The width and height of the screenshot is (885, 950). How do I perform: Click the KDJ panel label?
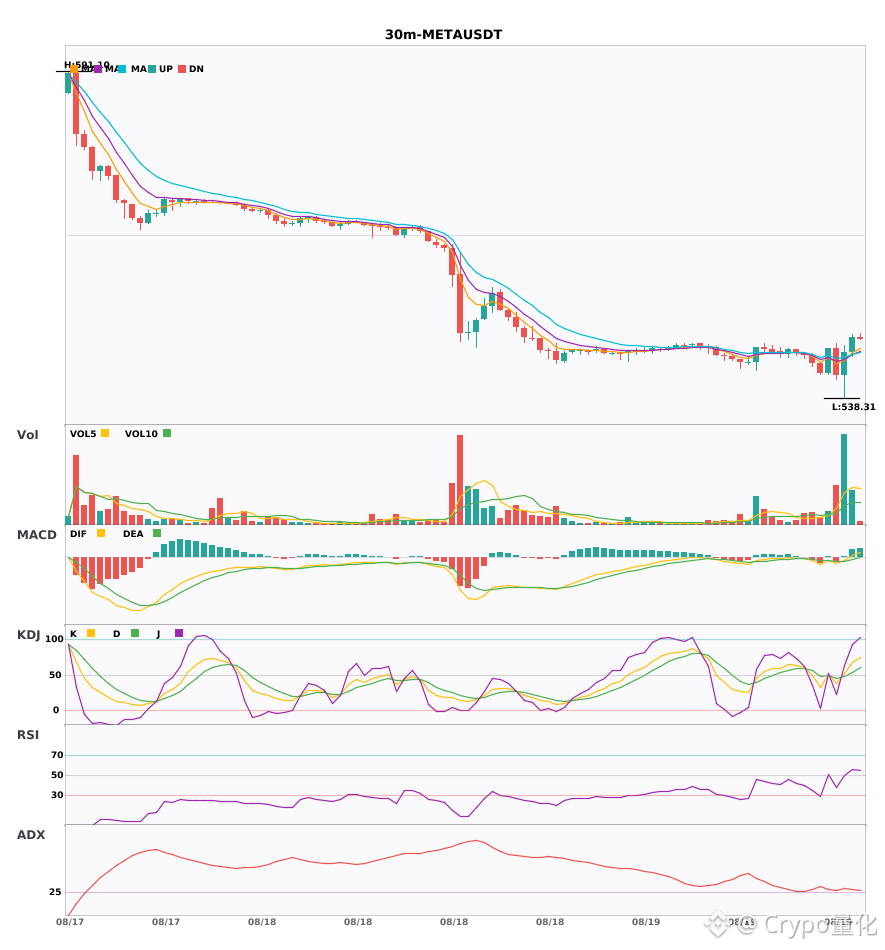pos(28,635)
